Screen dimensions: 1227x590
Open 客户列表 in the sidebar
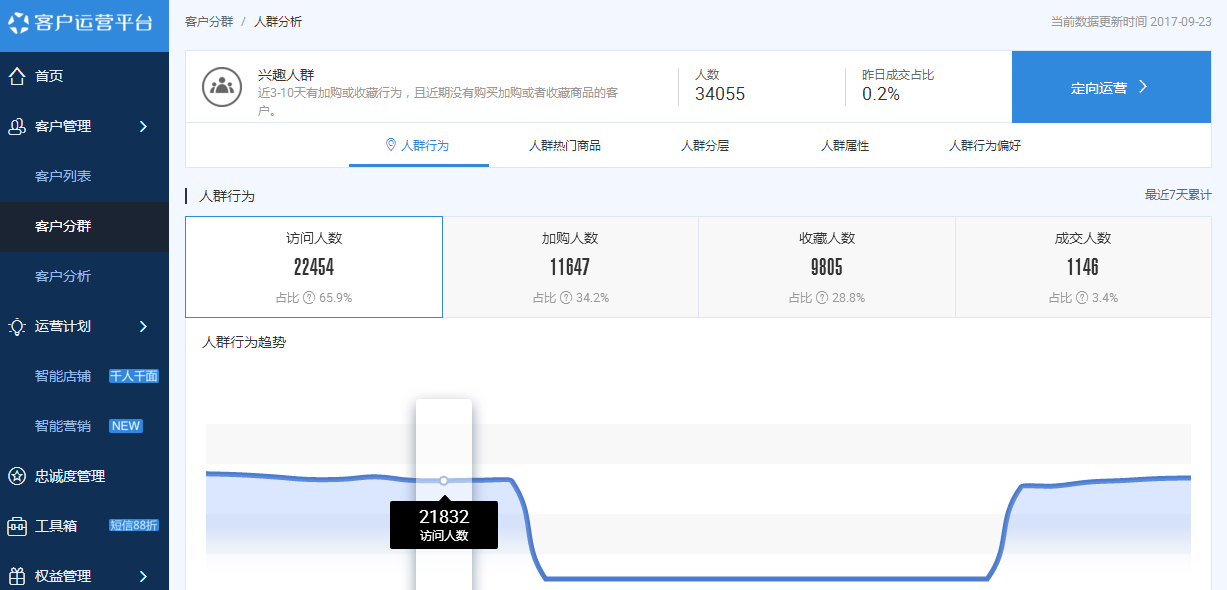point(63,176)
